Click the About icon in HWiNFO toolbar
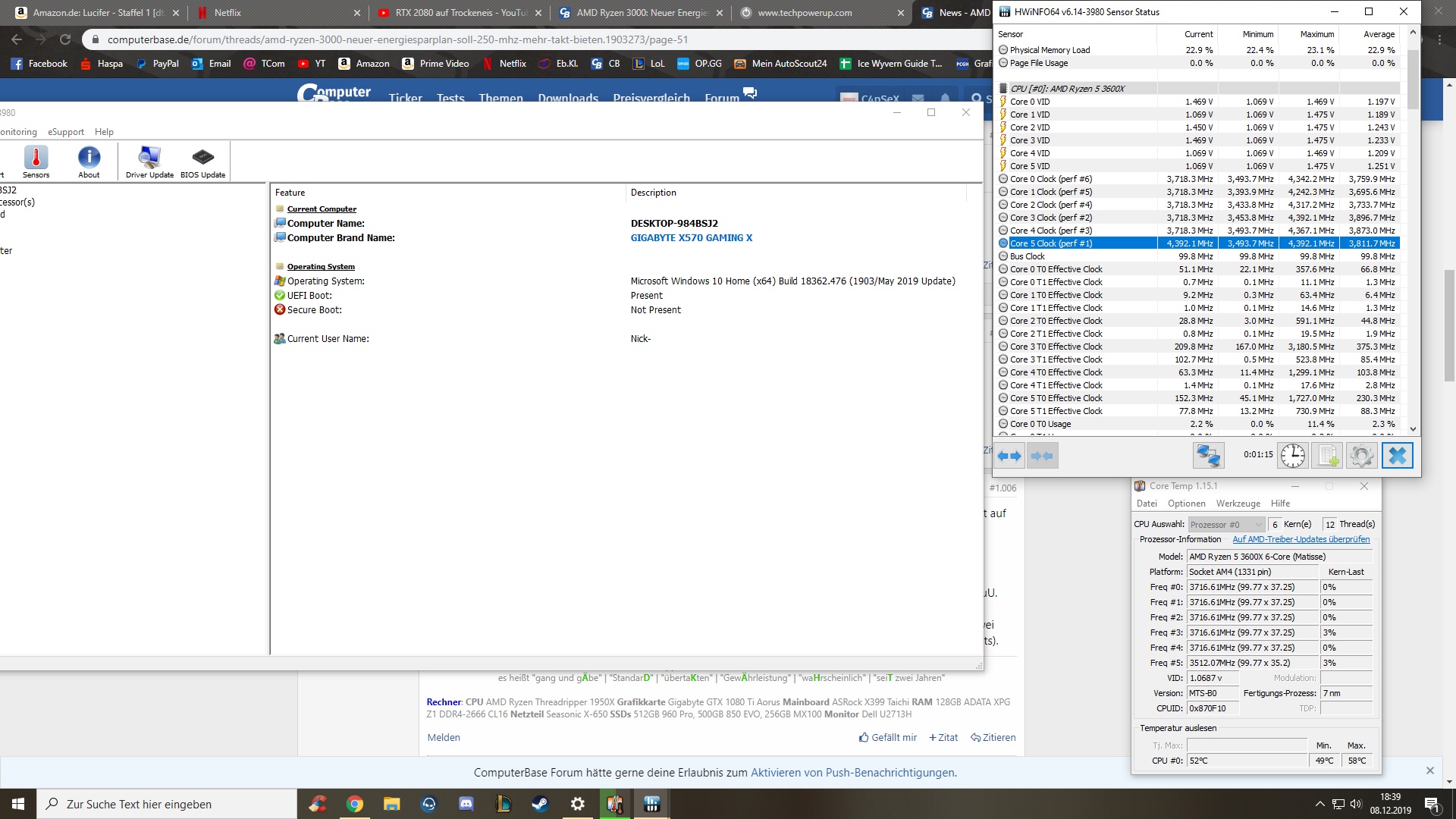This screenshot has height=819, width=1456. tap(89, 162)
